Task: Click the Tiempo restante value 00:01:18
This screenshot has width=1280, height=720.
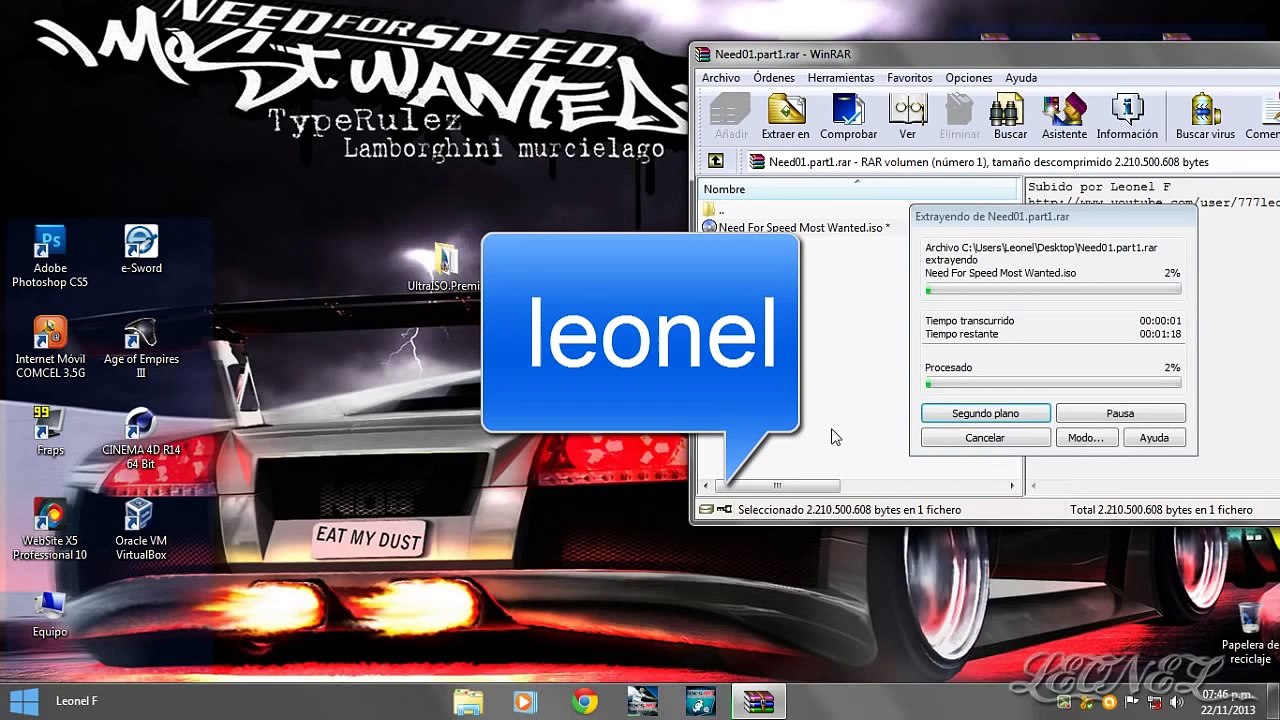Action: 1160,334
